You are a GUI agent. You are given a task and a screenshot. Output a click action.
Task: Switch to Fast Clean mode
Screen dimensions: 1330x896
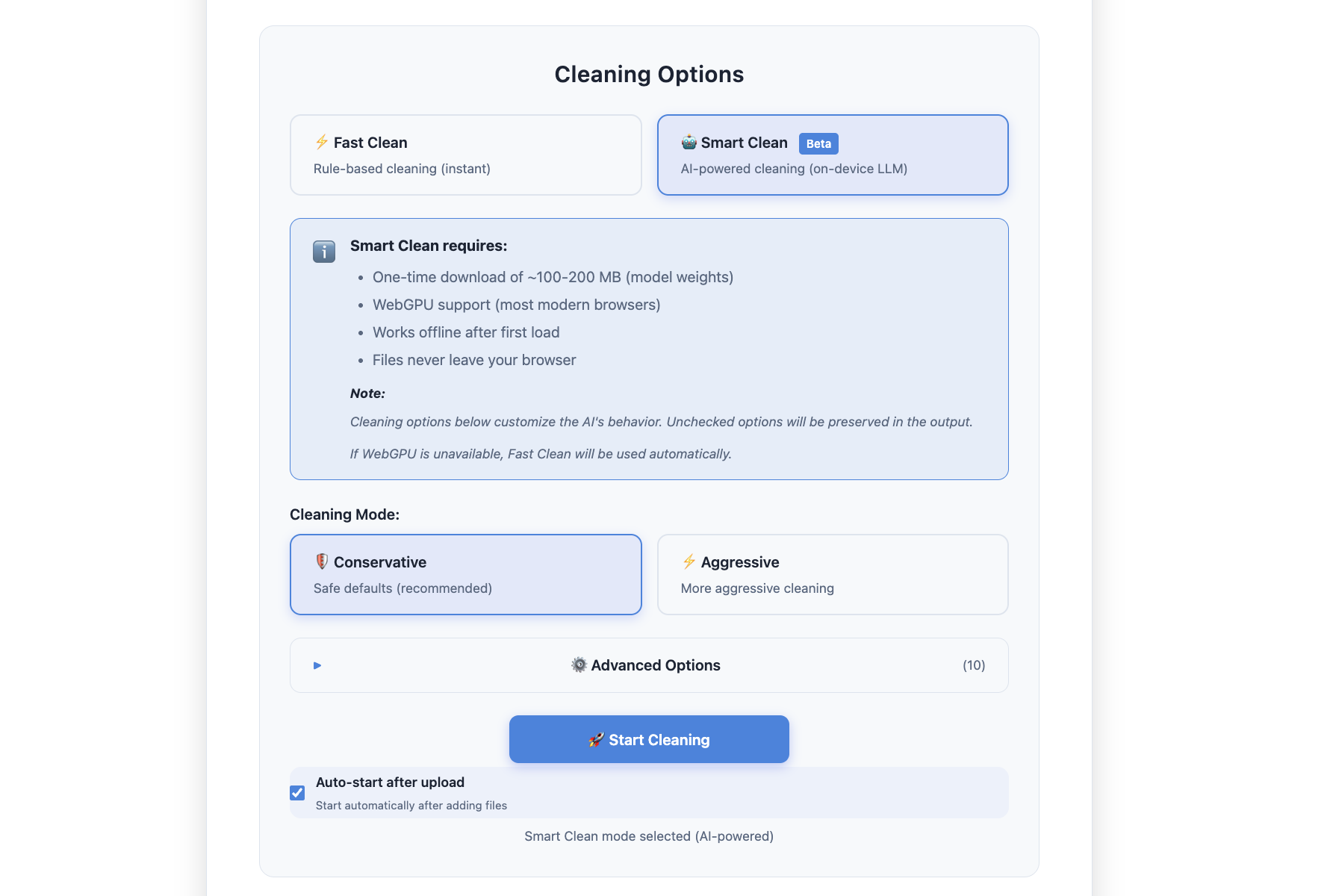tap(465, 155)
